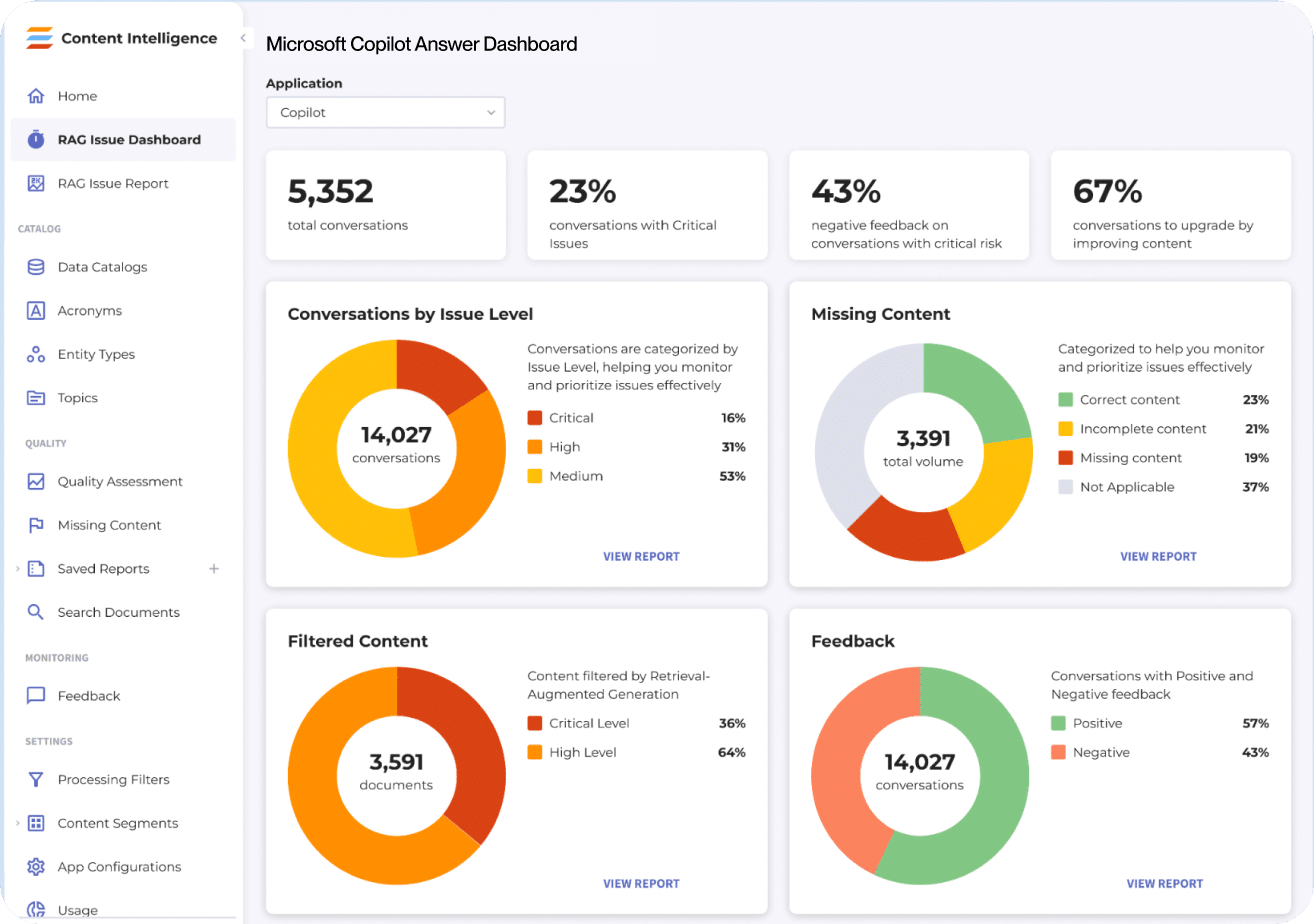Screen dimensions: 1314x924
Task: View report for Feedback card
Action: click(x=1165, y=884)
